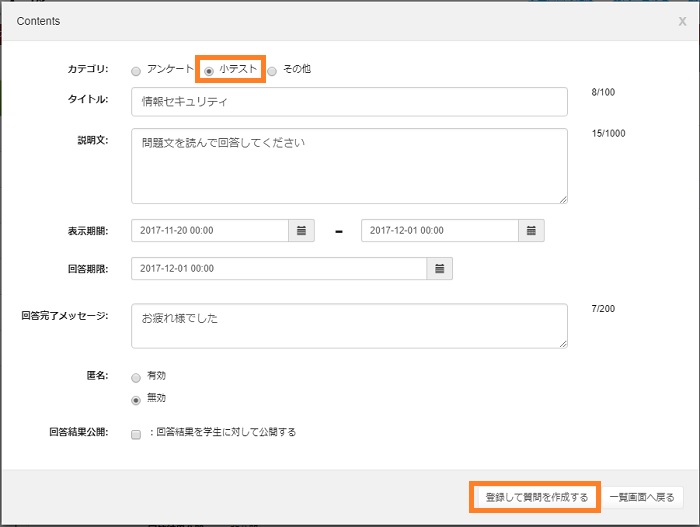Focus the 回答完了メッセージ text area
Image resolution: width=700 pixels, height=527 pixels.
point(349,326)
